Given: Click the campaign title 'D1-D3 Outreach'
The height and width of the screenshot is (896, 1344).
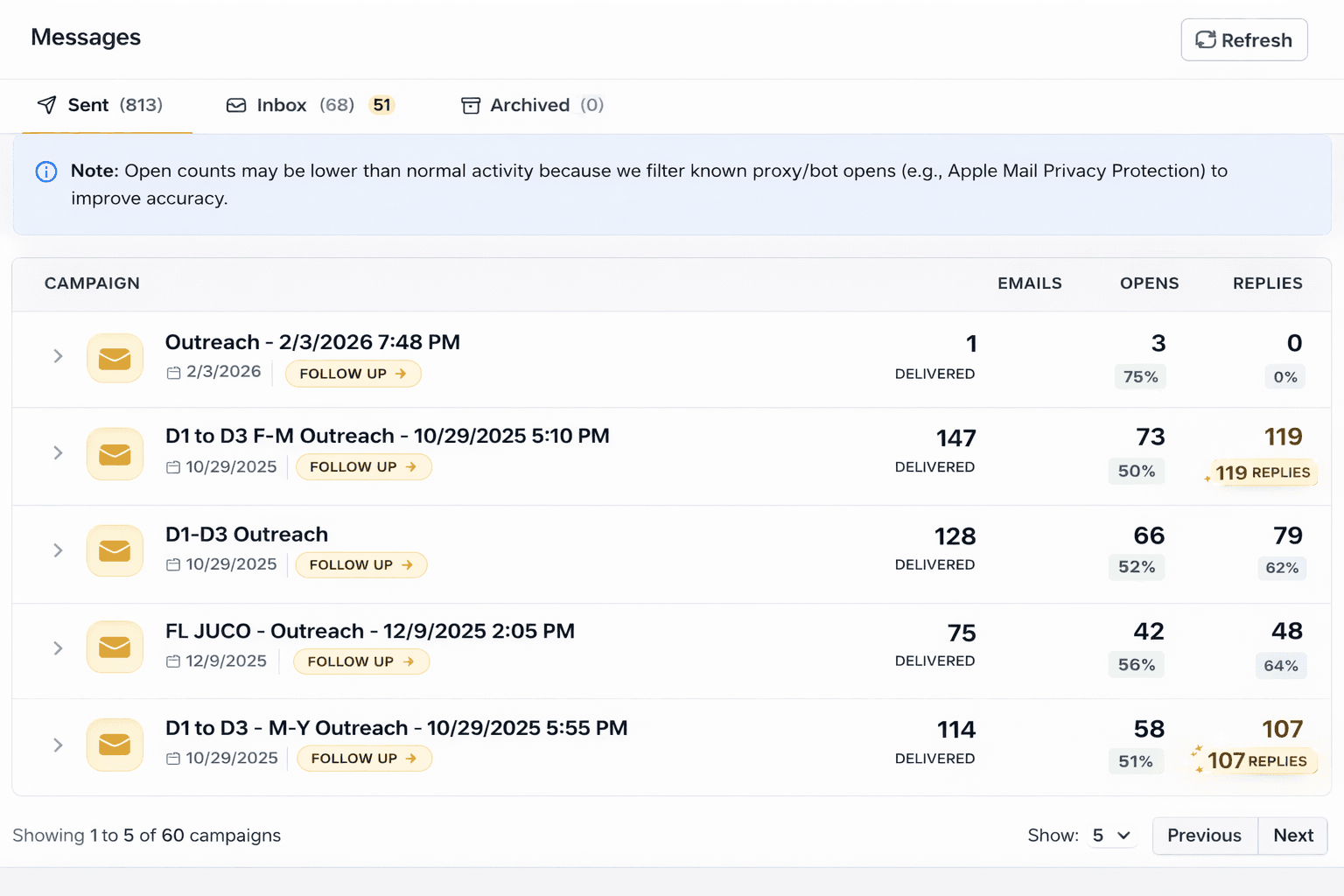Looking at the screenshot, I should [247, 535].
